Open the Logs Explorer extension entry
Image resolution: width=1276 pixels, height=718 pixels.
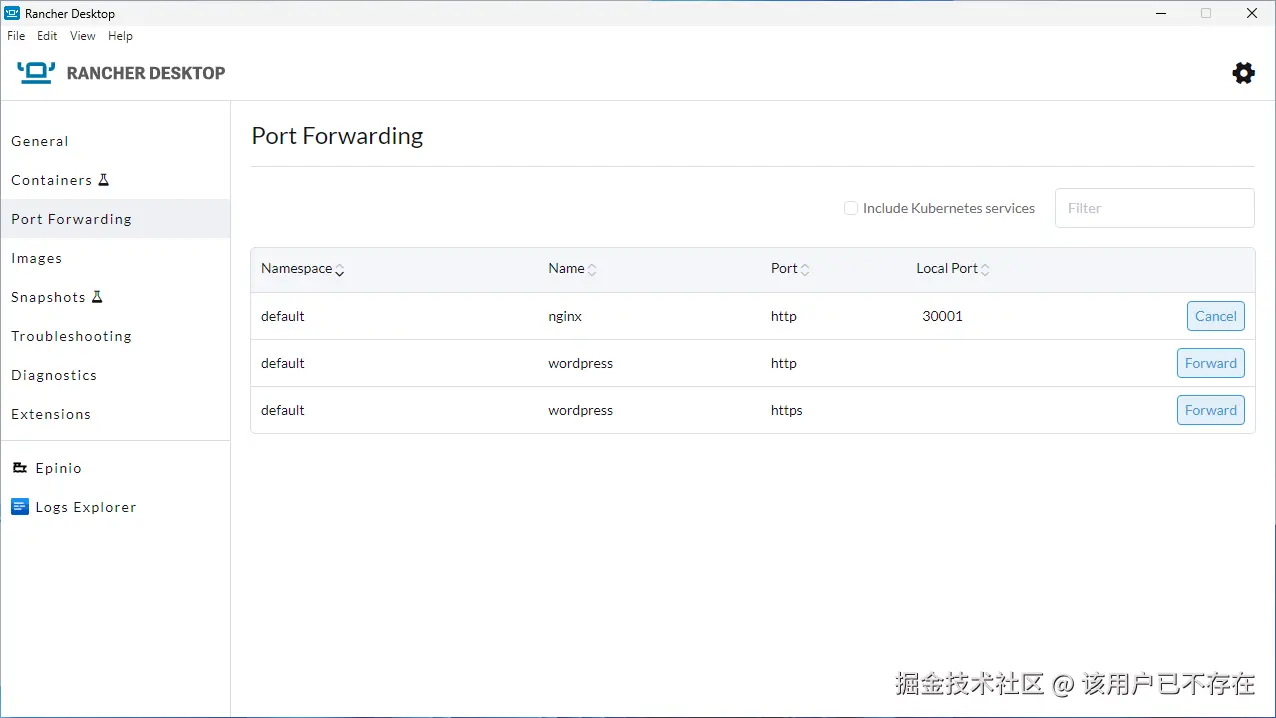pos(115,507)
